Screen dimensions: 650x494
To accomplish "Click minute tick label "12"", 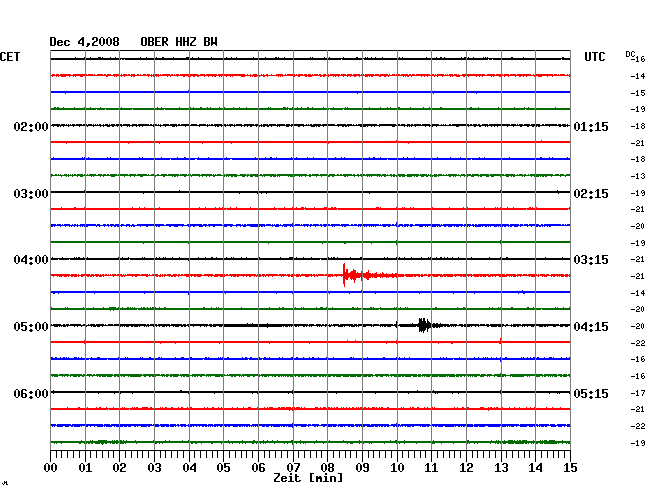I will point(466,468).
